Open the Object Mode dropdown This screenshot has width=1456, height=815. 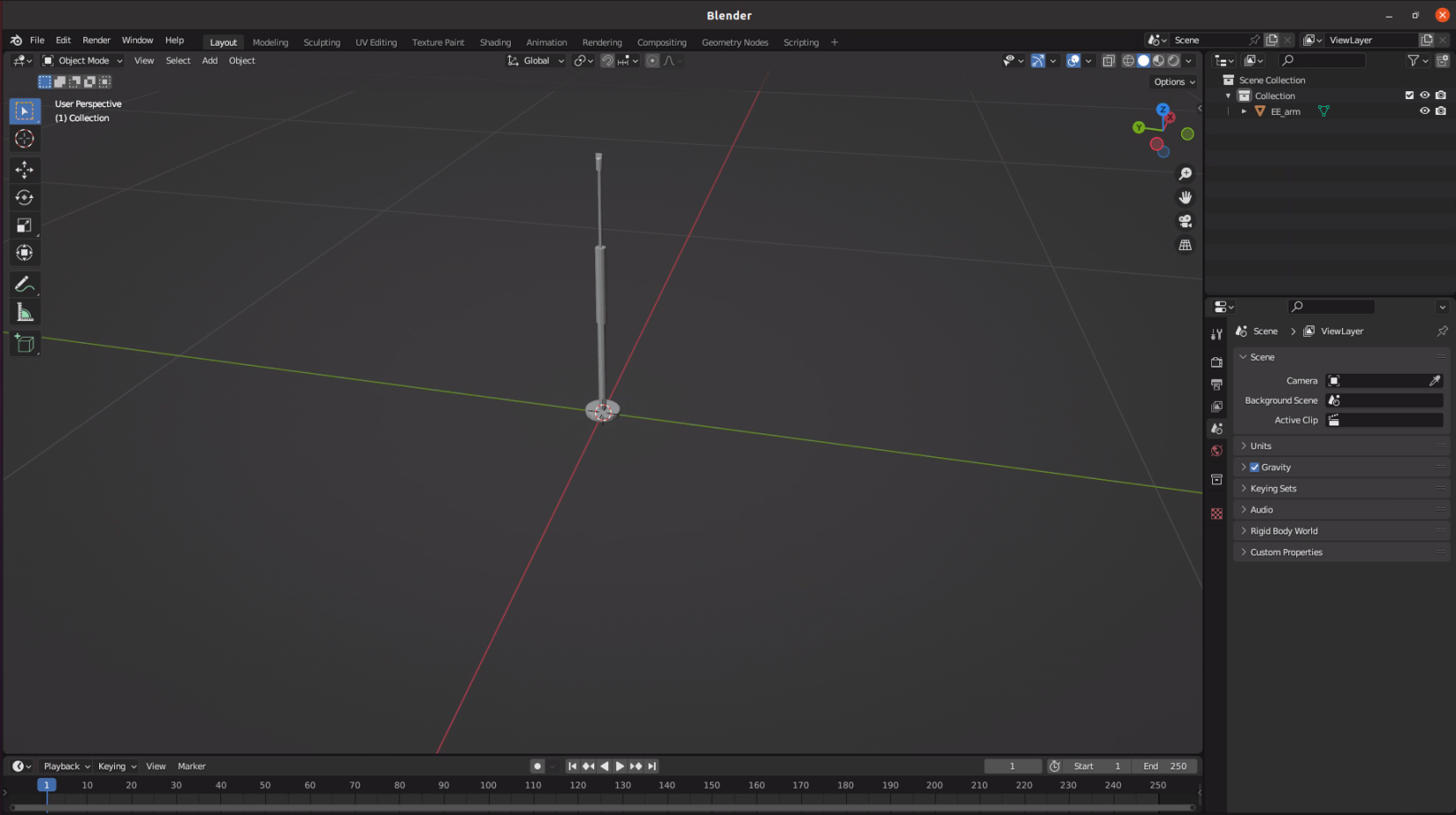pyautogui.click(x=82, y=61)
